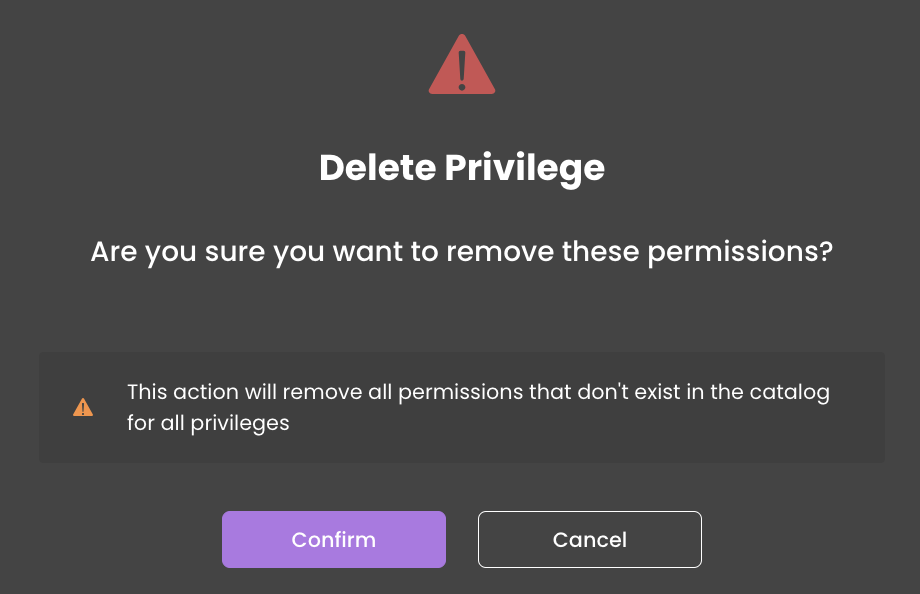Click the Delete Privilege heading
Image resolution: width=920 pixels, height=594 pixels.
(x=462, y=168)
